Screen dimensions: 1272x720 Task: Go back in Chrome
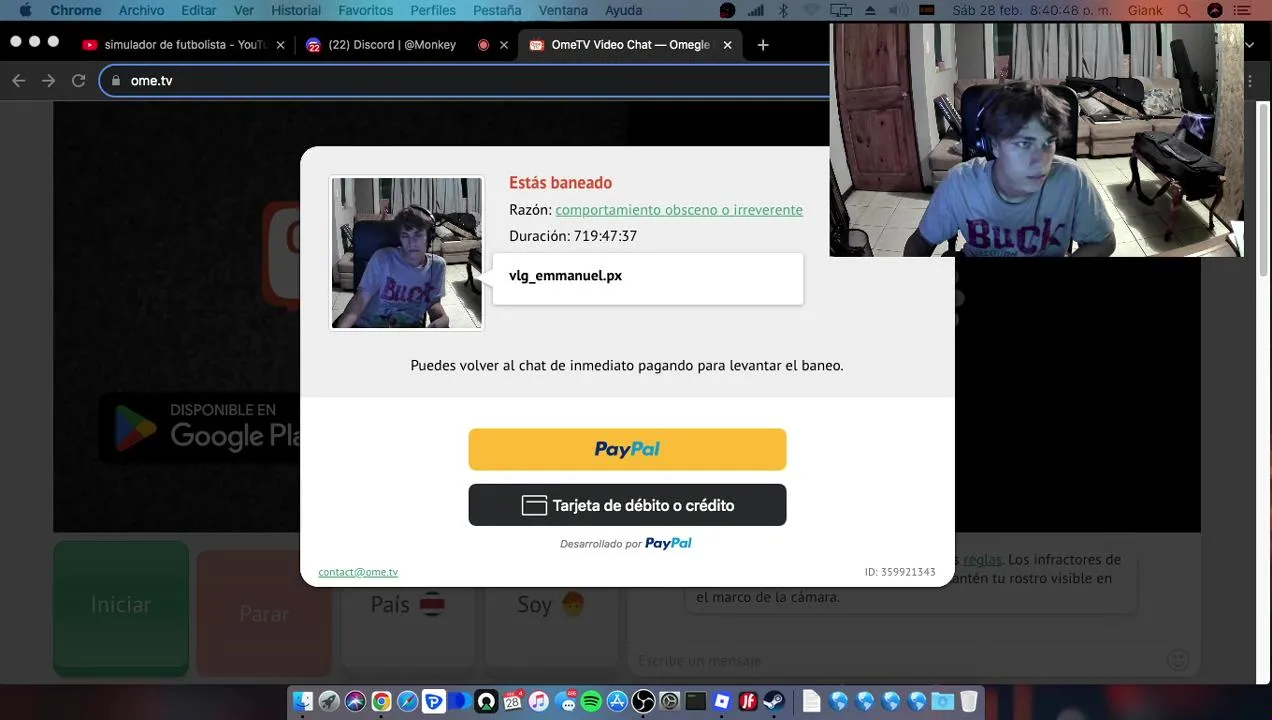point(18,80)
